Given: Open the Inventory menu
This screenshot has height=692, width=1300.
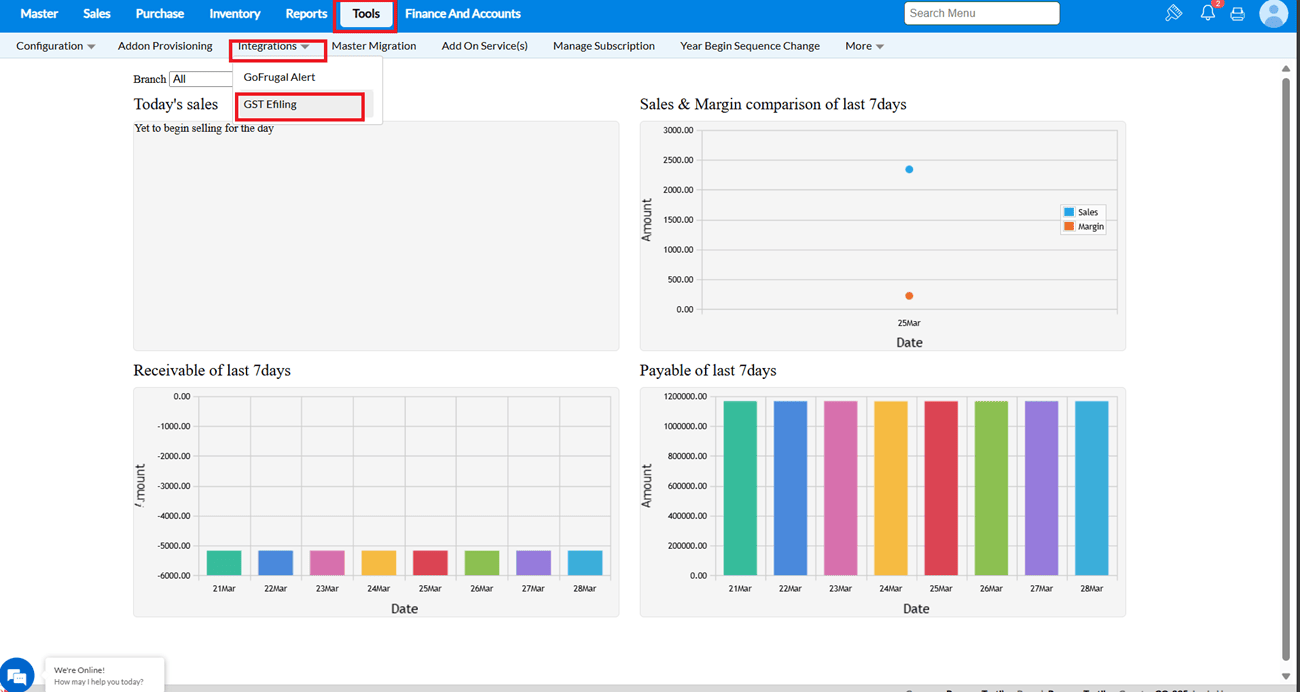Looking at the screenshot, I should 235,14.
